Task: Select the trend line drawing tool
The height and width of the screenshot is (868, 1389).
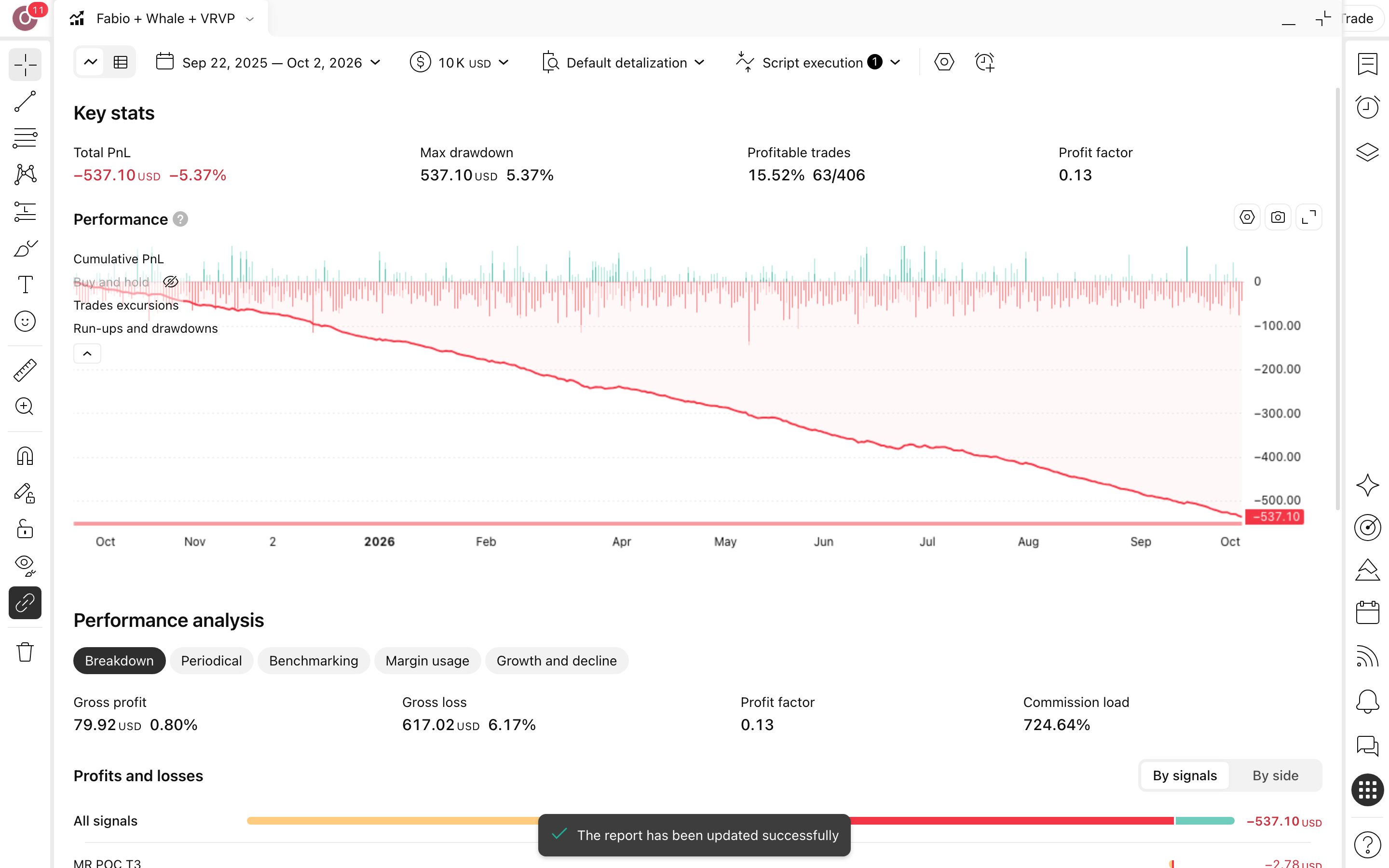Action: click(x=25, y=101)
